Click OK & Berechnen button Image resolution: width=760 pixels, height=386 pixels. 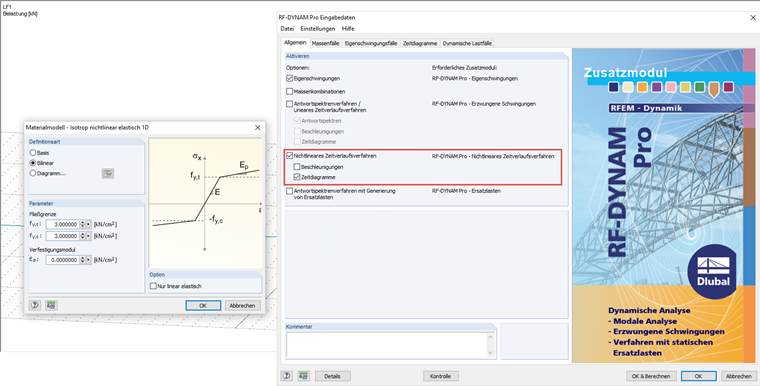click(x=651, y=376)
